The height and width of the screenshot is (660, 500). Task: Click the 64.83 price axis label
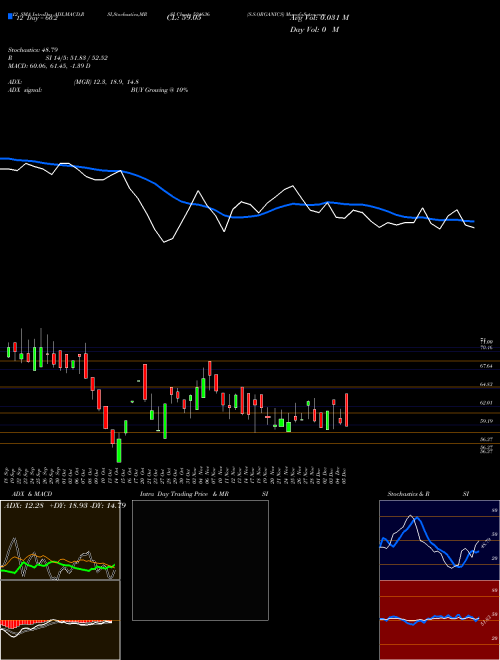pyautogui.click(x=486, y=384)
